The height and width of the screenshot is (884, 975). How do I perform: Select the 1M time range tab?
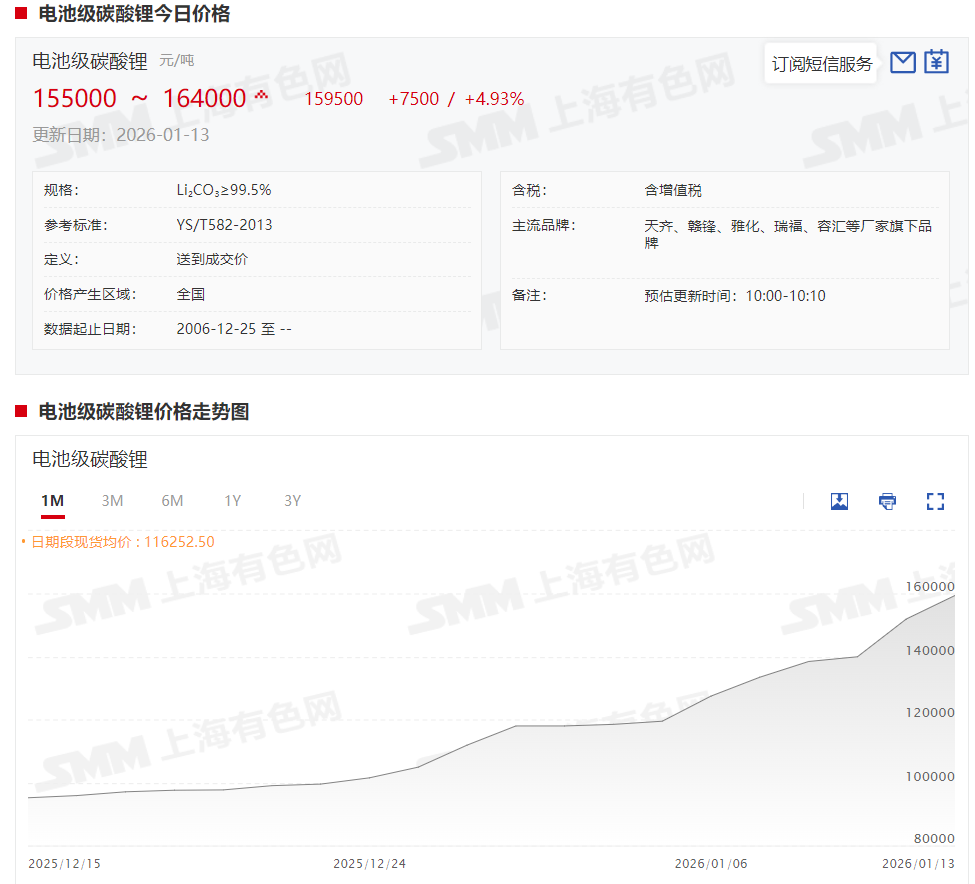(52, 501)
